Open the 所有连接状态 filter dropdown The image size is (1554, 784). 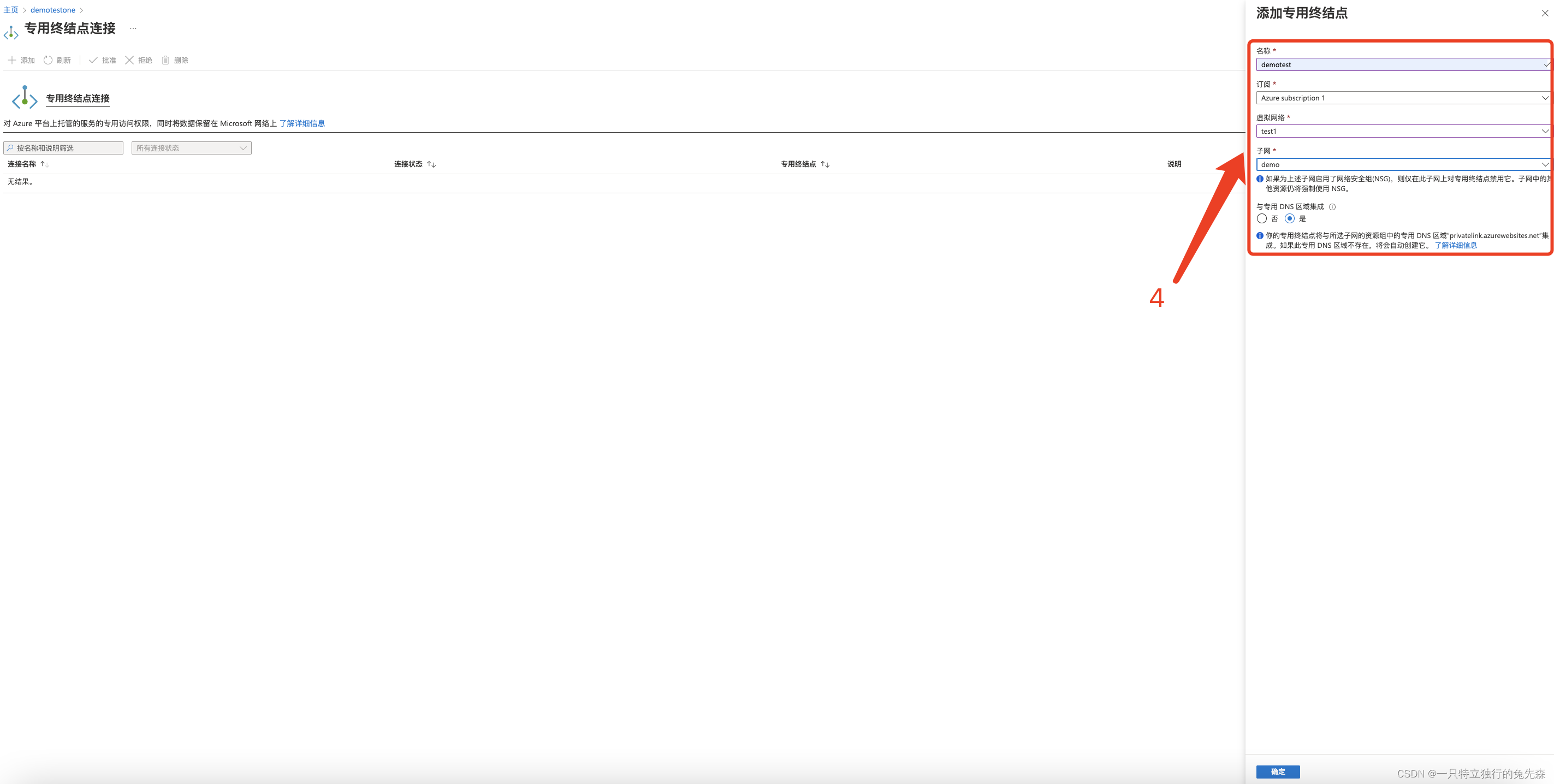coord(191,149)
